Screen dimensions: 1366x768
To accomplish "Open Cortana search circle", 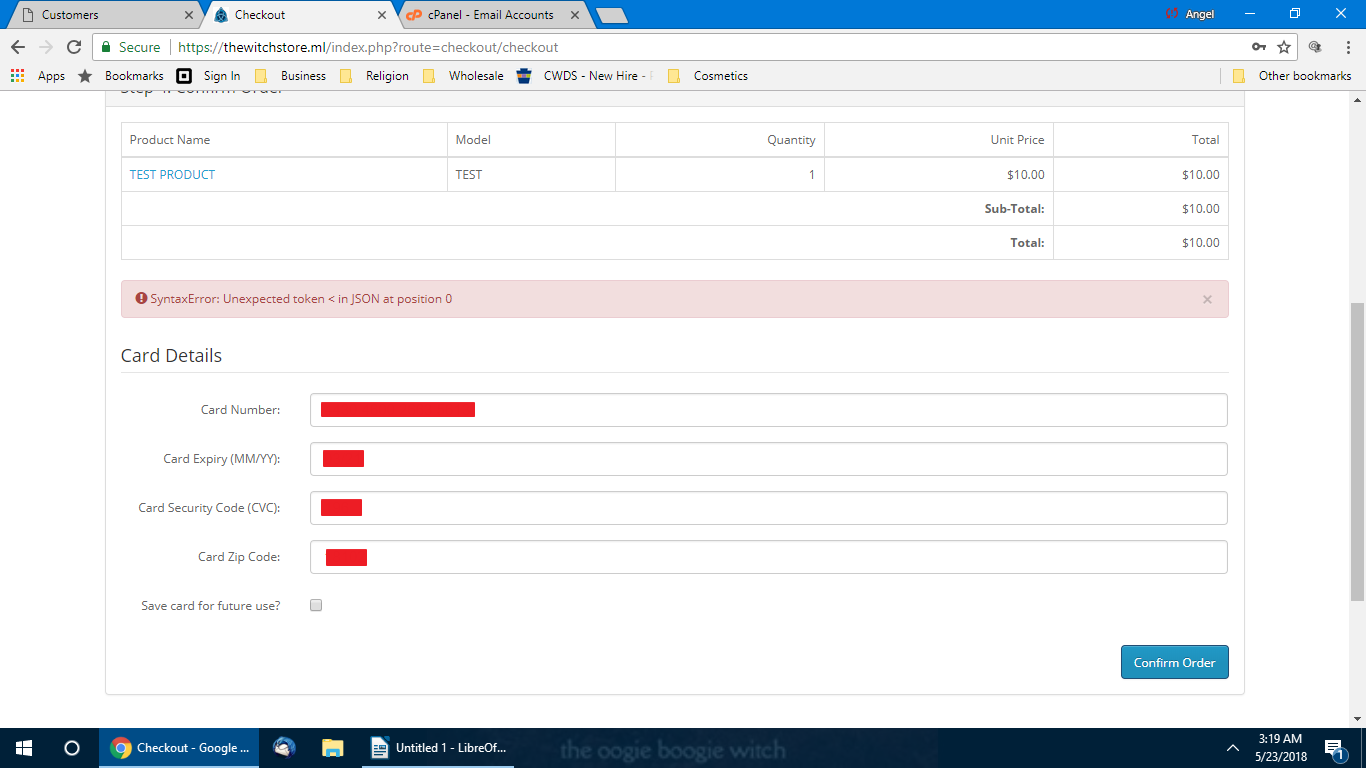I will [x=72, y=748].
